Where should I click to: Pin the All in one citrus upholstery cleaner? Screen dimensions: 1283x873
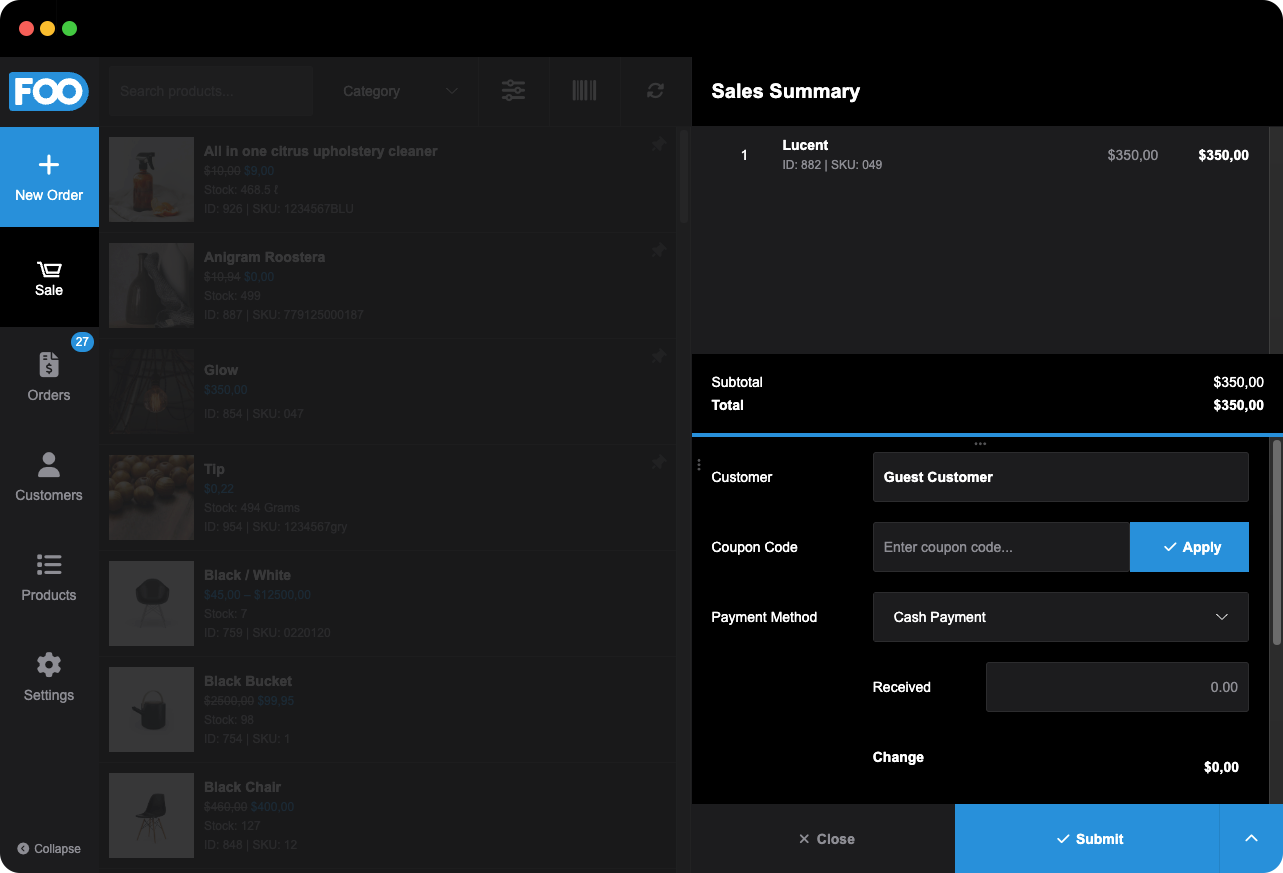(x=658, y=145)
